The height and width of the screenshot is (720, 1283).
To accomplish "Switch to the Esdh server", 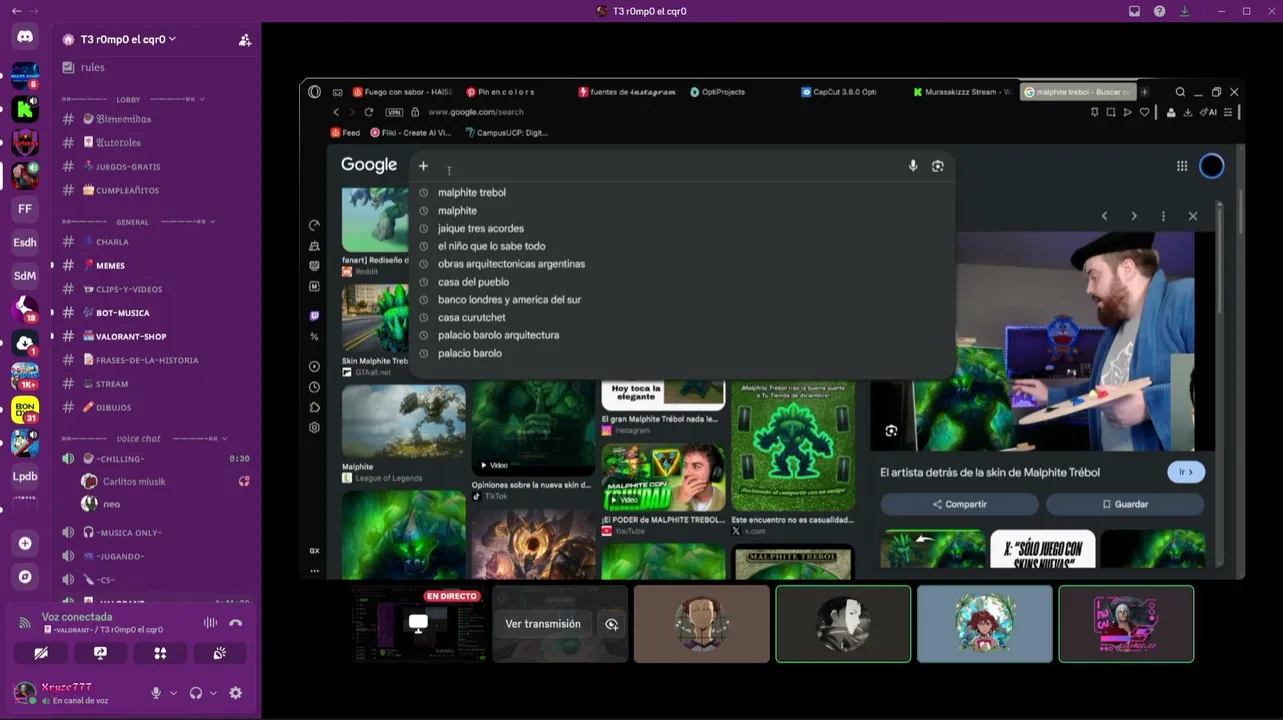I will [25, 243].
